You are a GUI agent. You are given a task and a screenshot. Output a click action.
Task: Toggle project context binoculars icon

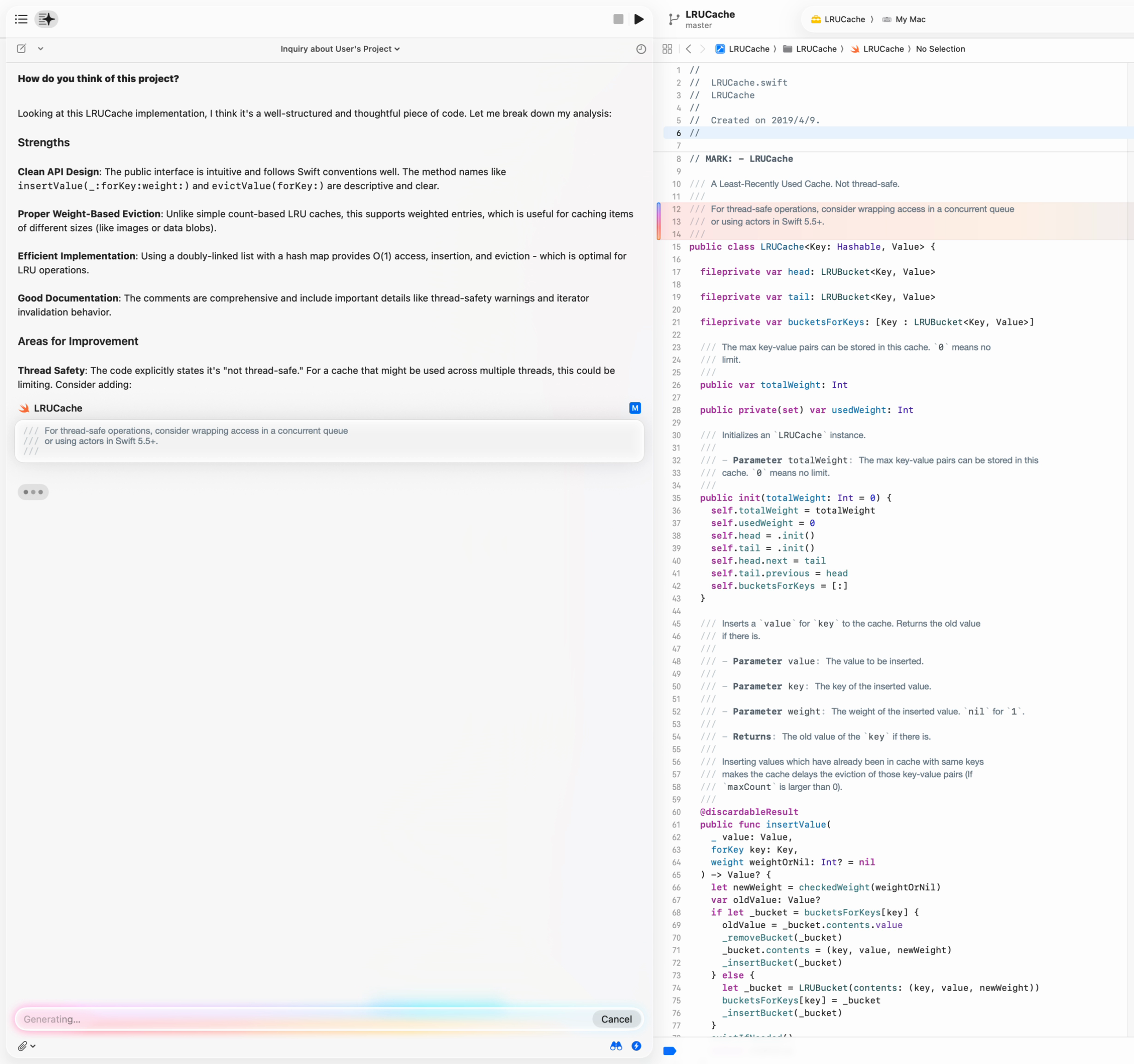click(616, 1046)
